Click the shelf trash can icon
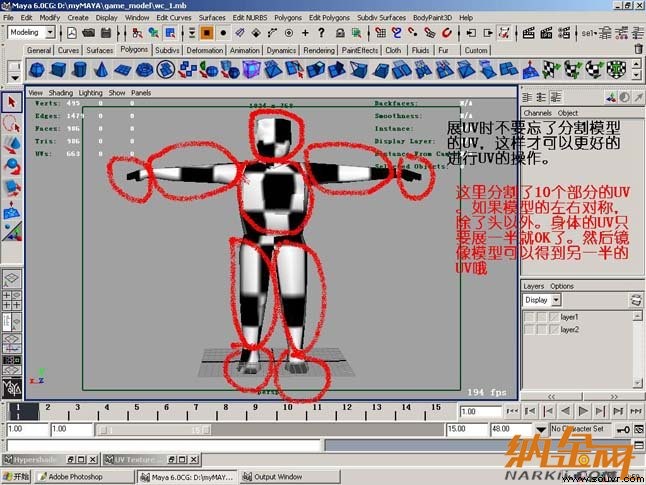 point(639,49)
